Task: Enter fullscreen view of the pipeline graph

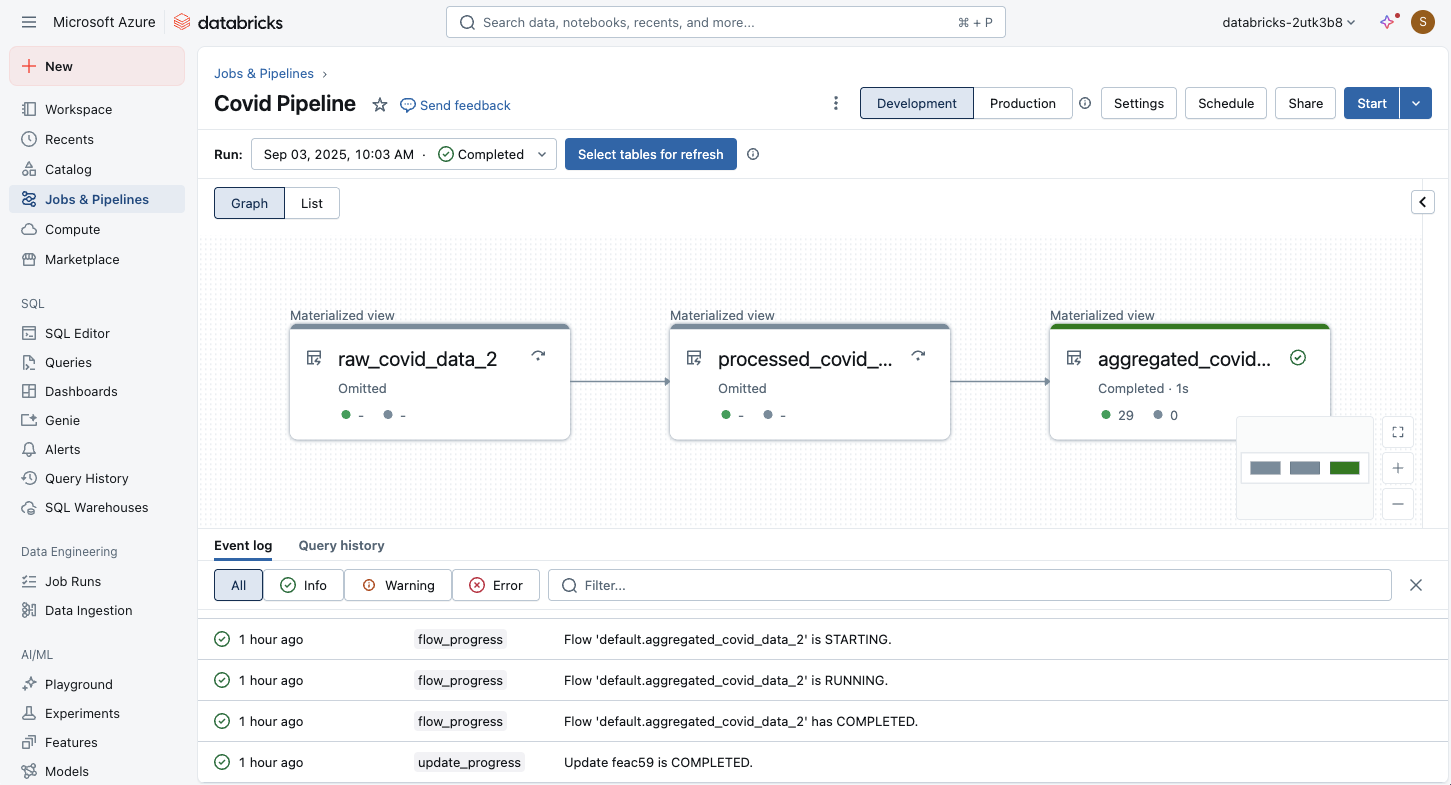Action: [1397, 432]
